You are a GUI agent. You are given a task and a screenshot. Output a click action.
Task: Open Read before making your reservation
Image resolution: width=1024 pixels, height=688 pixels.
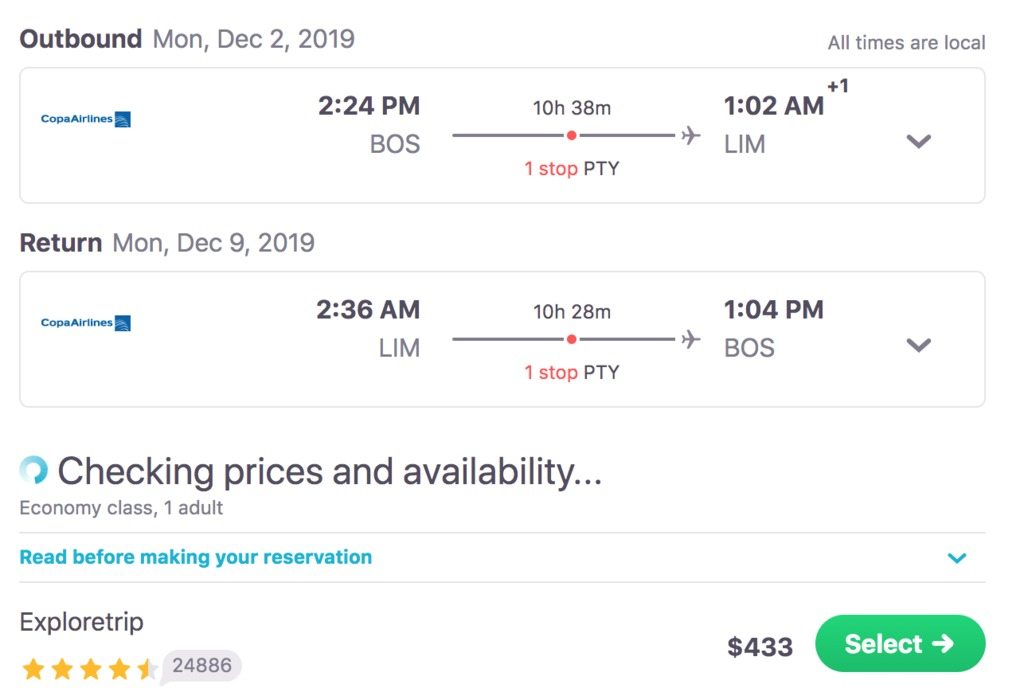click(x=196, y=557)
